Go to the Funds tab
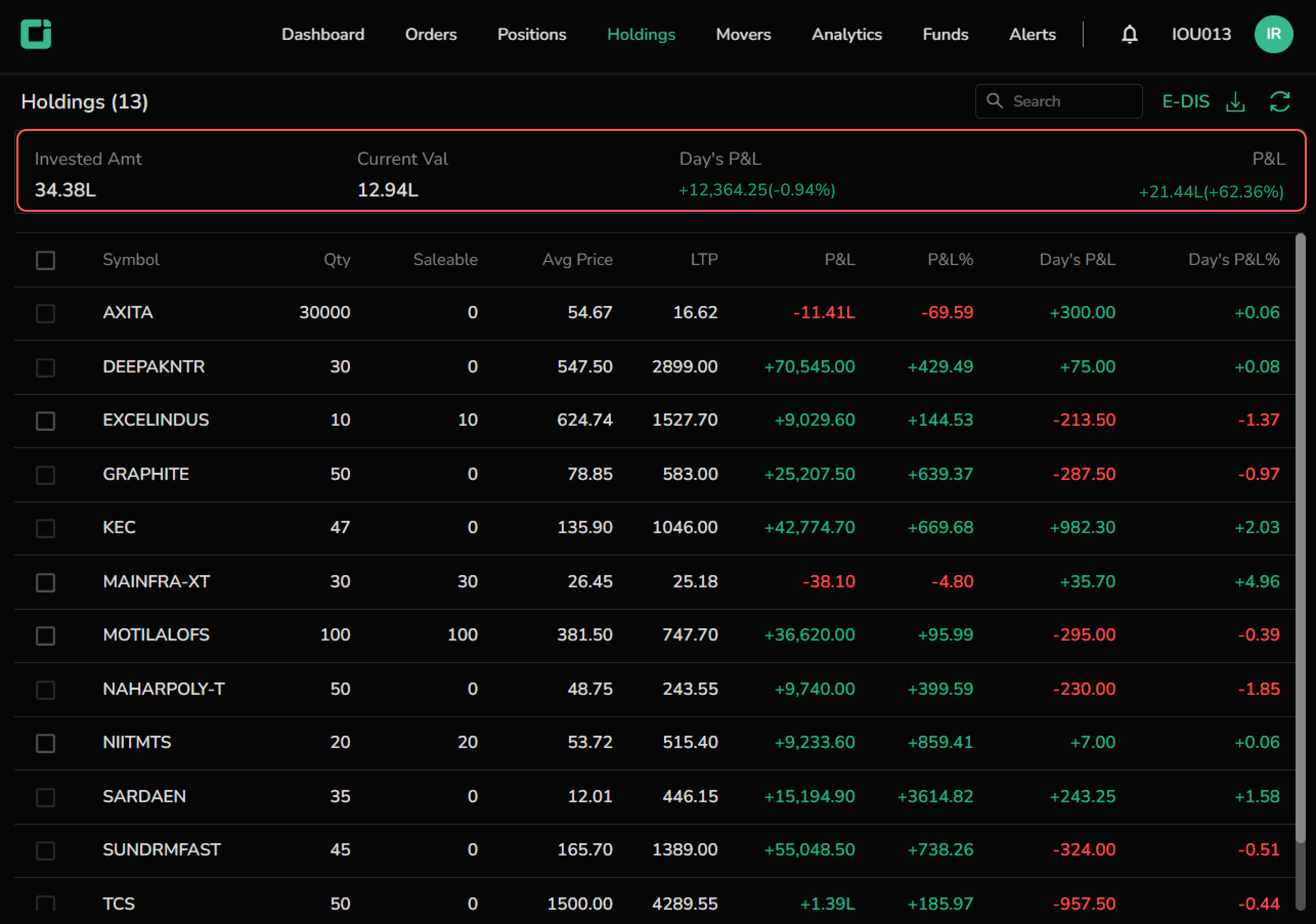This screenshot has width=1316, height=924. point(945,34)
